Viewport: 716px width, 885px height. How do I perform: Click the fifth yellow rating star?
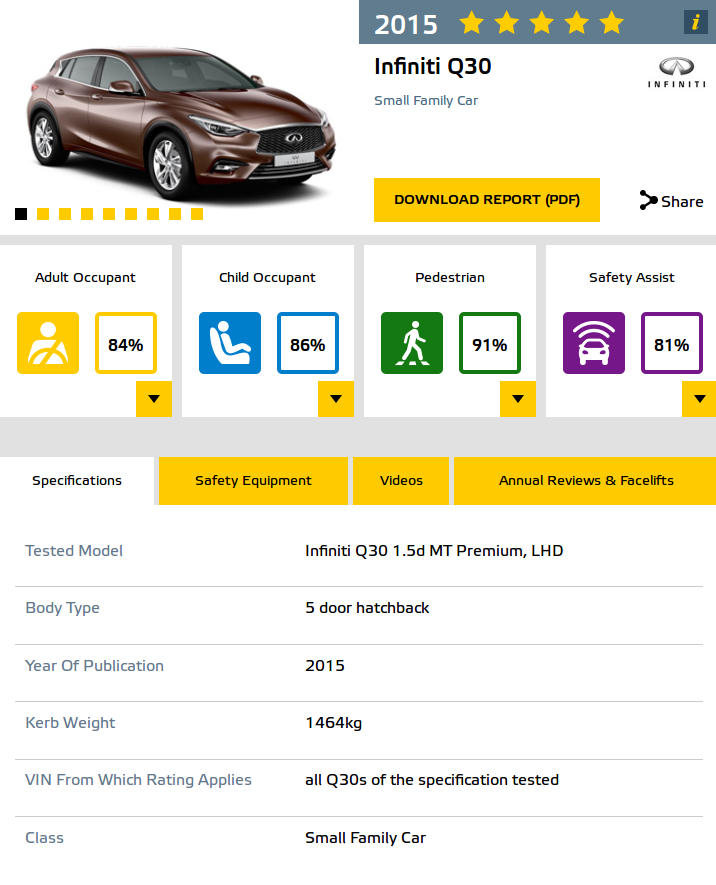coord(612,23)
